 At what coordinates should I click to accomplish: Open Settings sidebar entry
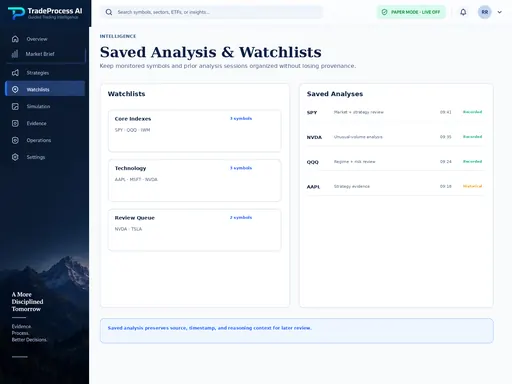click(x=45, y=157)
